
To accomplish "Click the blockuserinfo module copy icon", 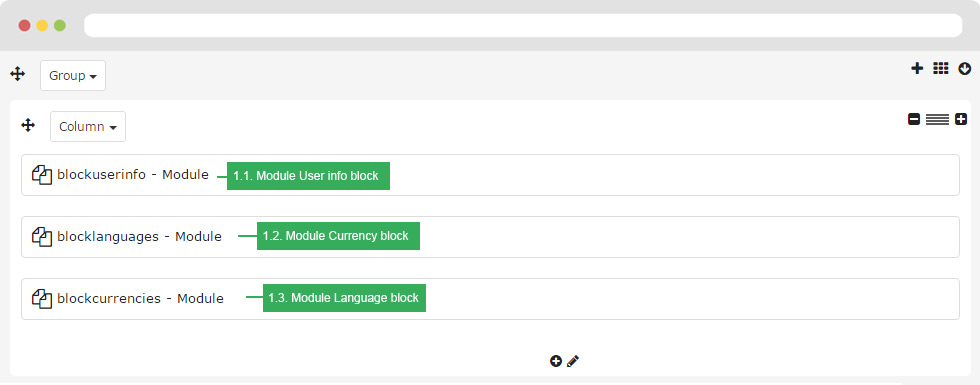I will click(x=42, y=175).
